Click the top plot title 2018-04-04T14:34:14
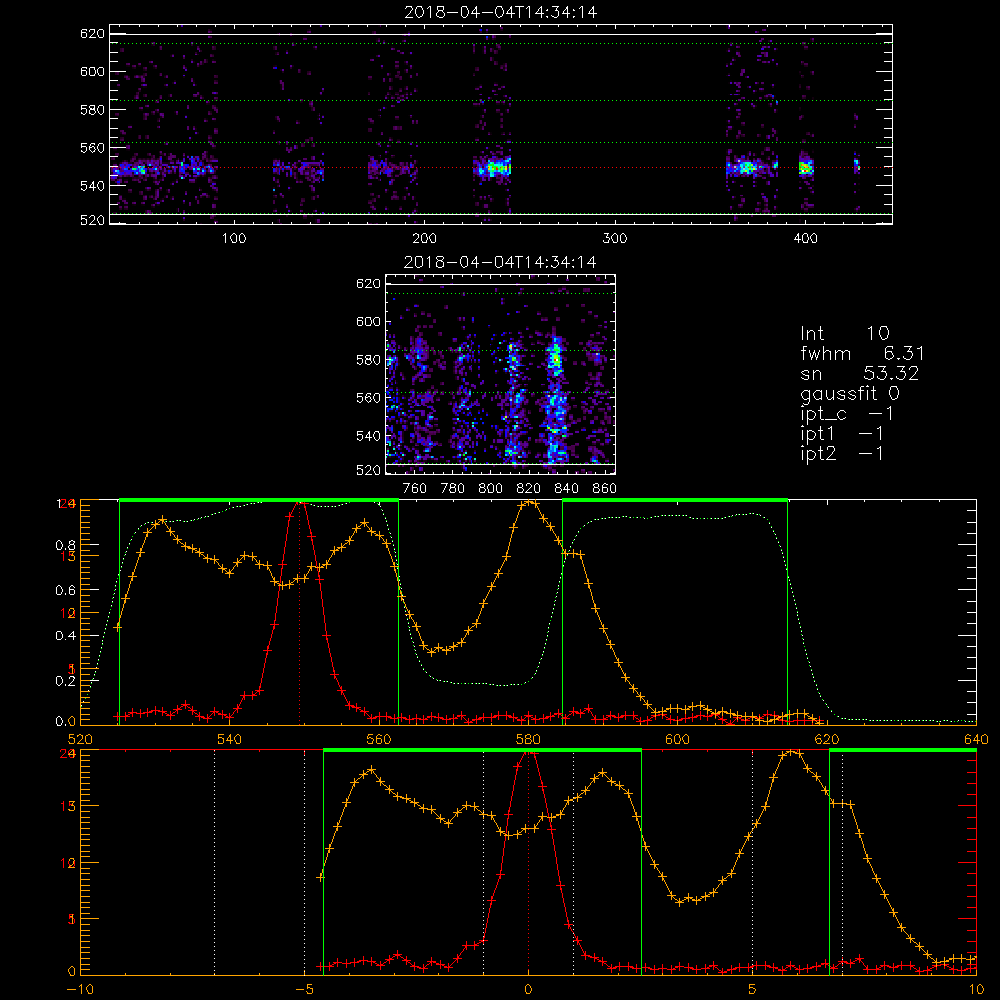 (x=501, y=11)
